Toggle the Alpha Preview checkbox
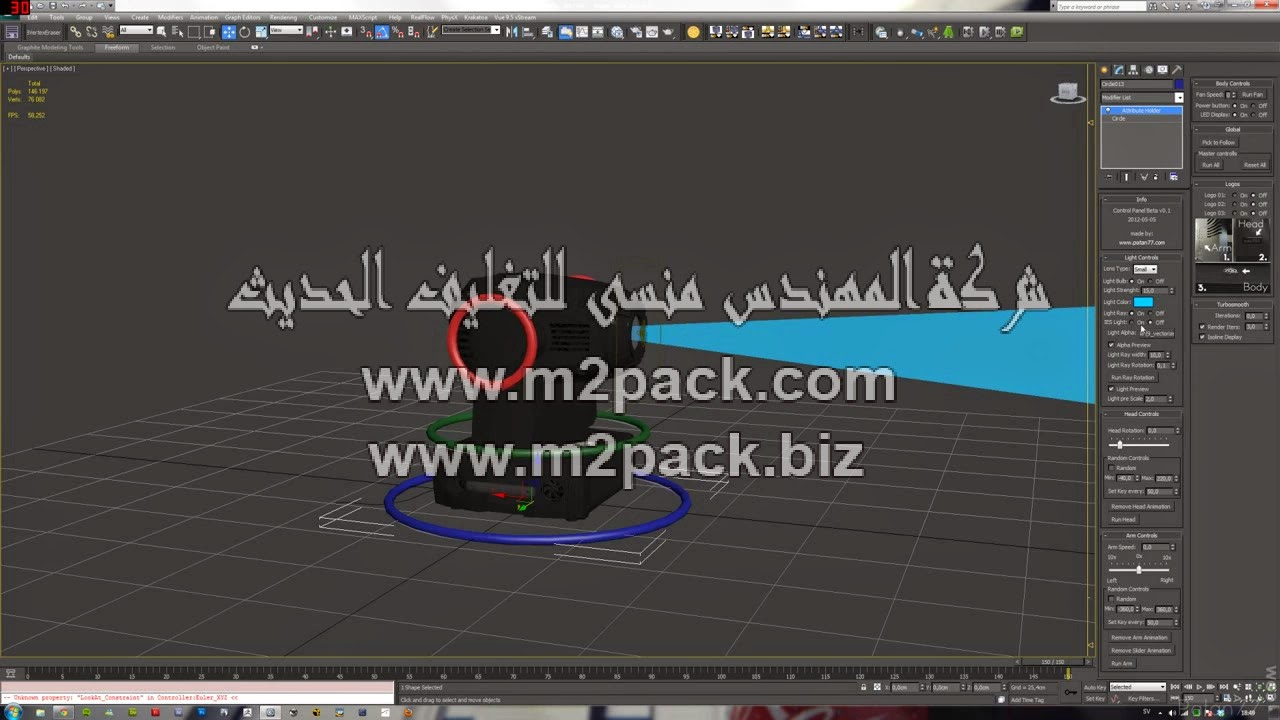Viewport: 1280px width, 720px height. coord(1111,345)
